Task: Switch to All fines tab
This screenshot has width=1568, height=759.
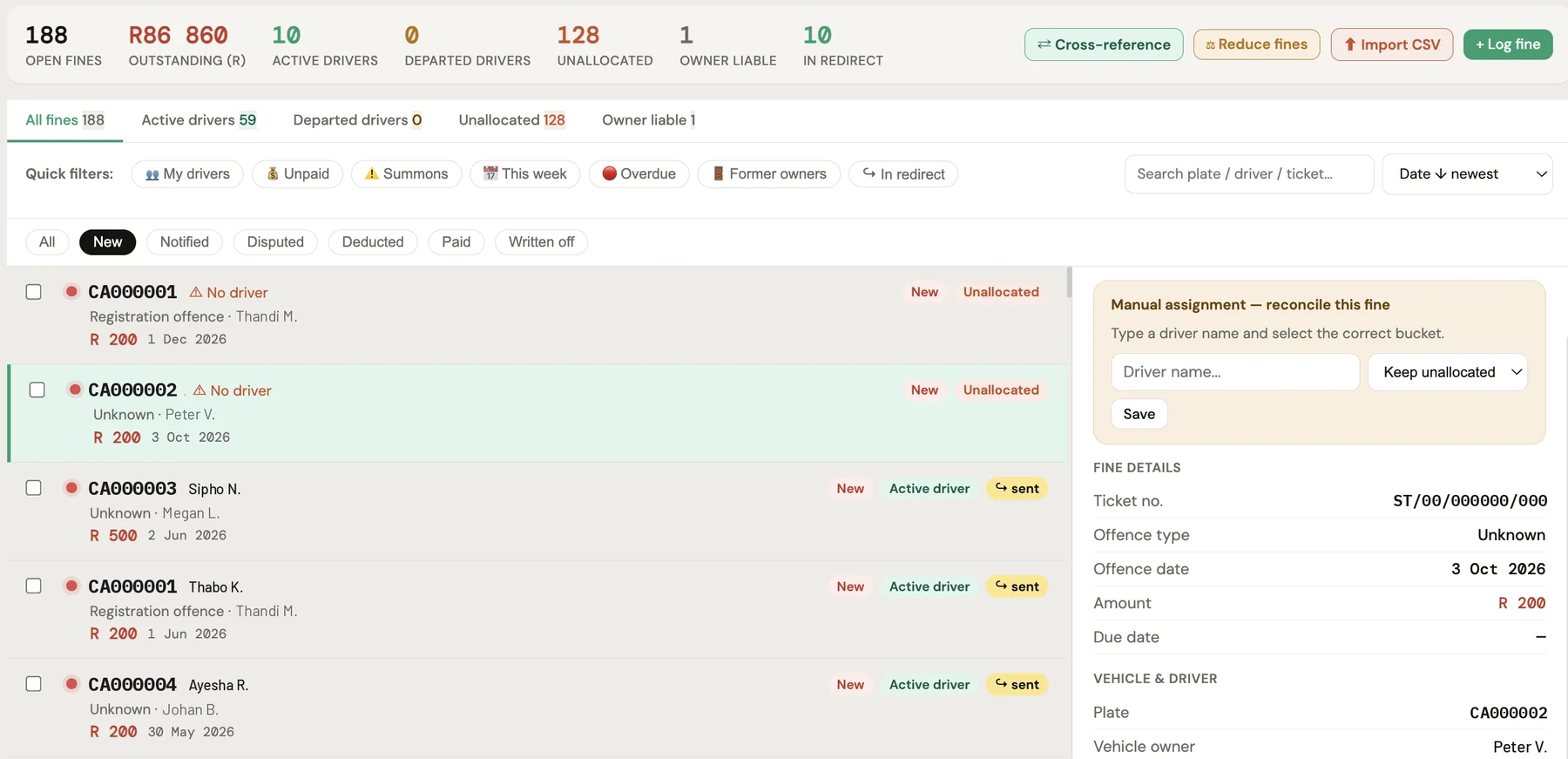Action: [x=64, y=120]
